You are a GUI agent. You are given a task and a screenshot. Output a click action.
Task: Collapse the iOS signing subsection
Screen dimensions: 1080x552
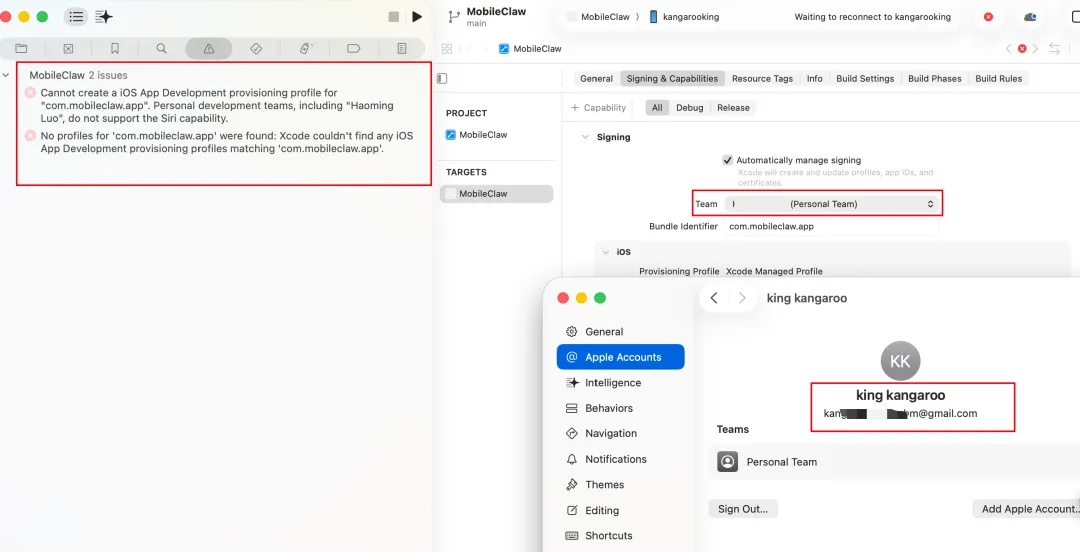[606, 252]
